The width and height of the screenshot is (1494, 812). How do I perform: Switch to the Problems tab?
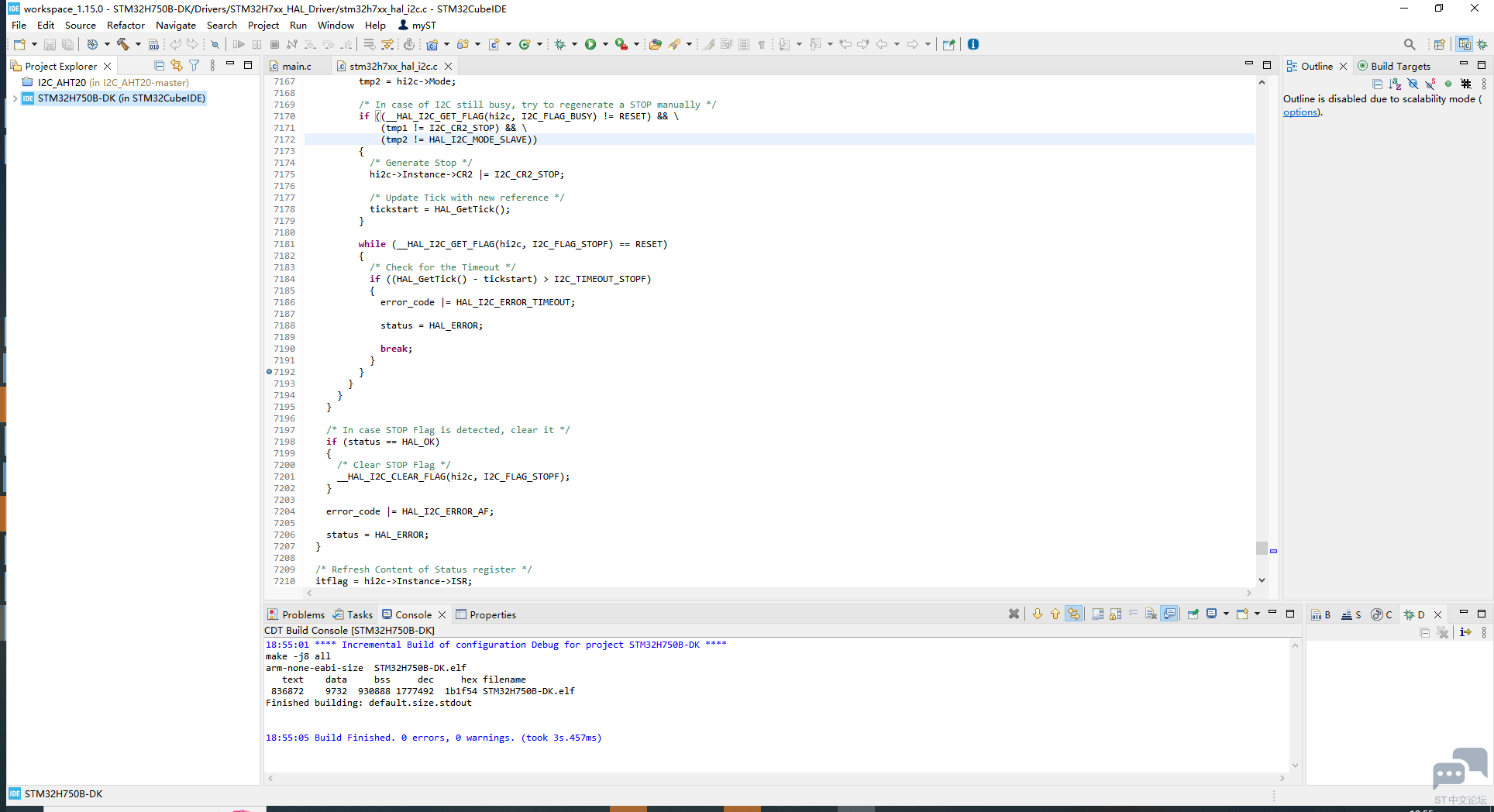tap(296, 614)
